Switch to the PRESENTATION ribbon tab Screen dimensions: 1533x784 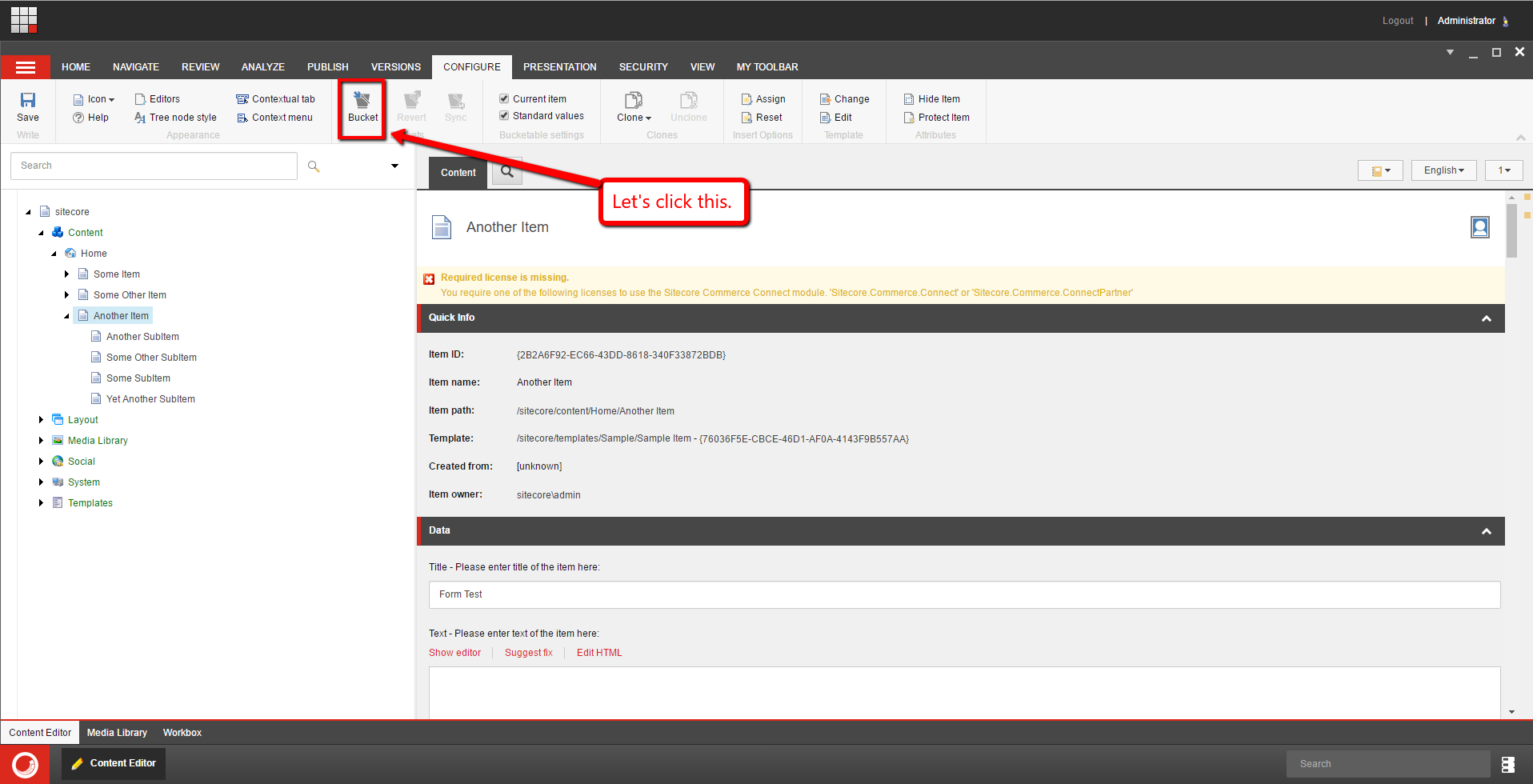point(559,67)
